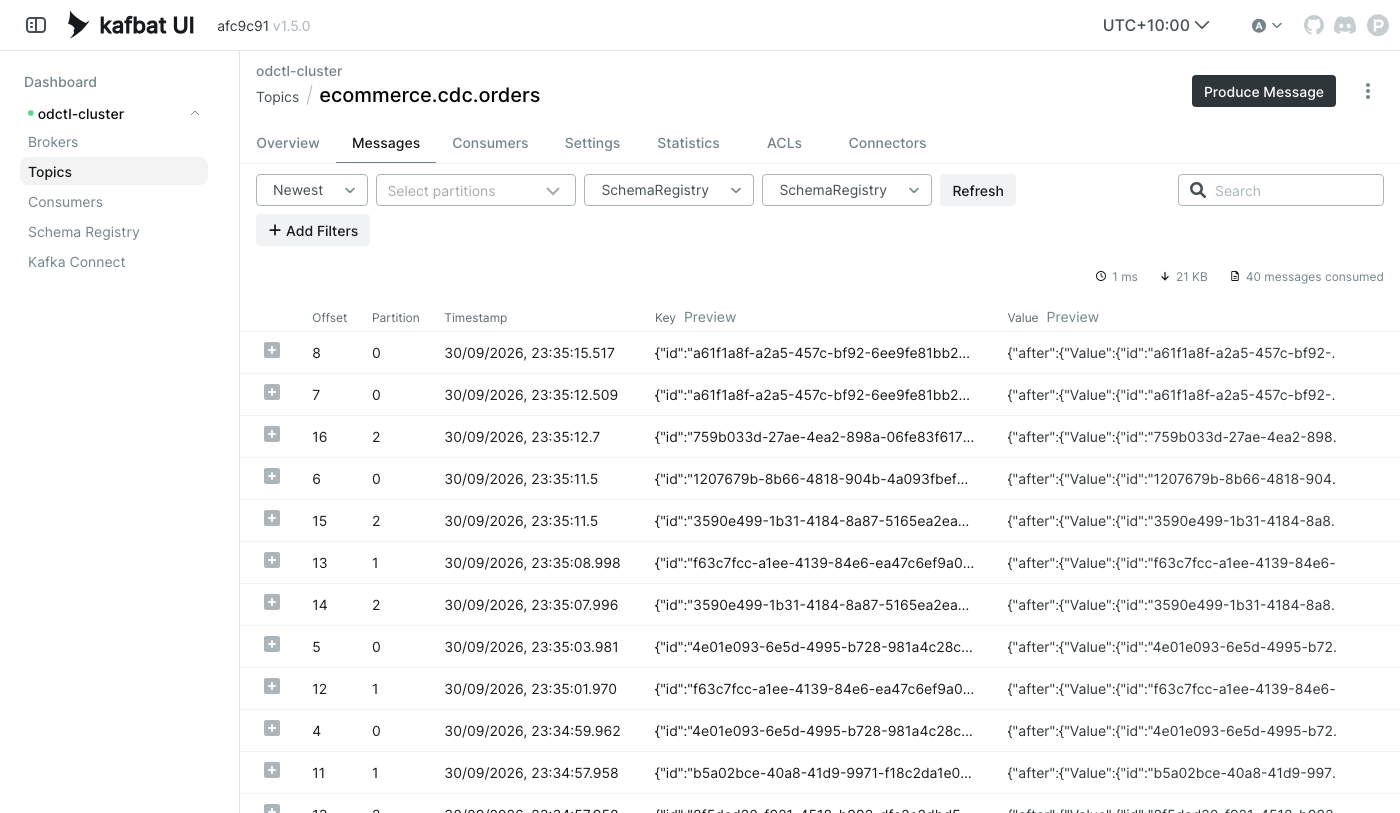Expand message row with offset 14
Viewport: 1400px width, 813px height.
click(x=272, y=602)
